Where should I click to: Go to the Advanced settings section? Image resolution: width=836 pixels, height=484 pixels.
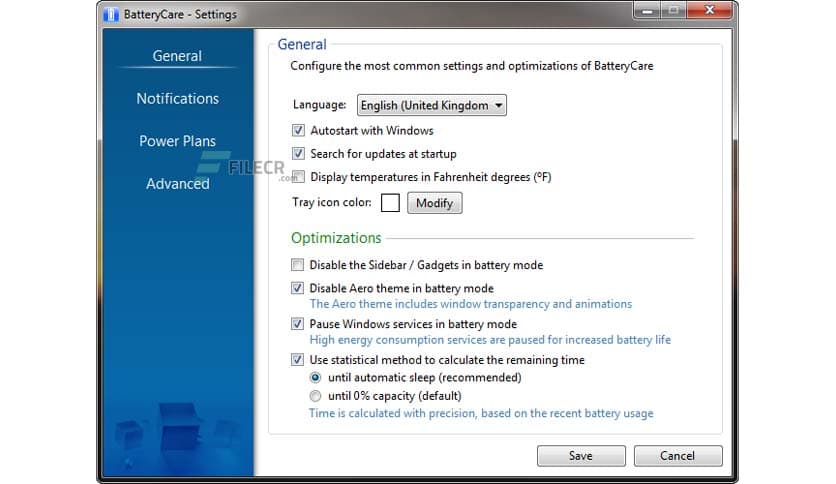(x=178, y=184)
